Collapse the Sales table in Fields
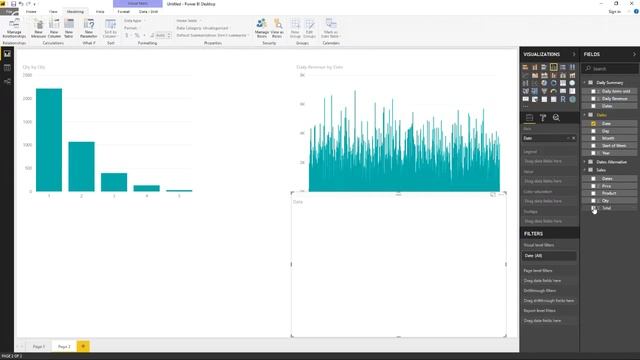This screenshot has height=360, width=640. click(x=584, y=170)
